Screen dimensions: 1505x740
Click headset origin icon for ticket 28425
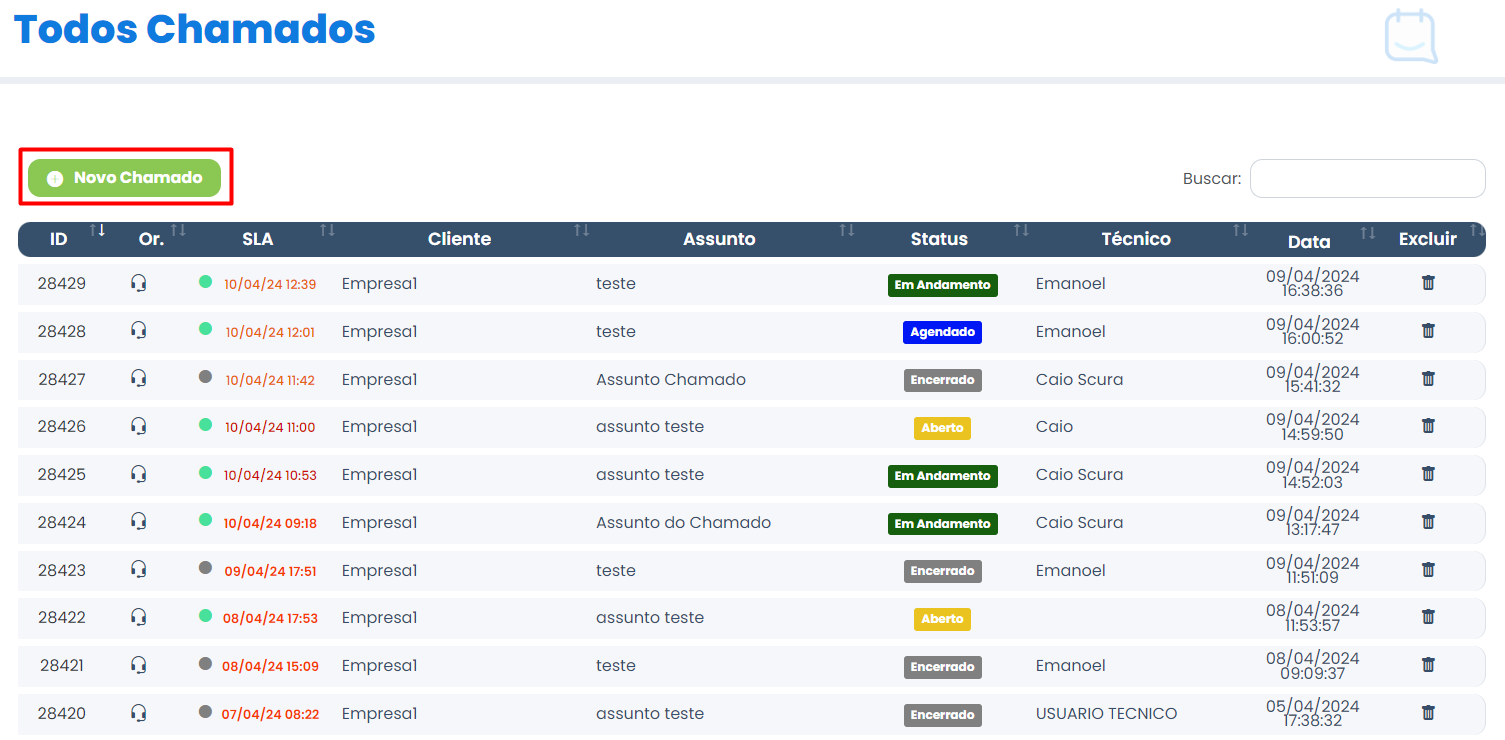click(139, 474)
